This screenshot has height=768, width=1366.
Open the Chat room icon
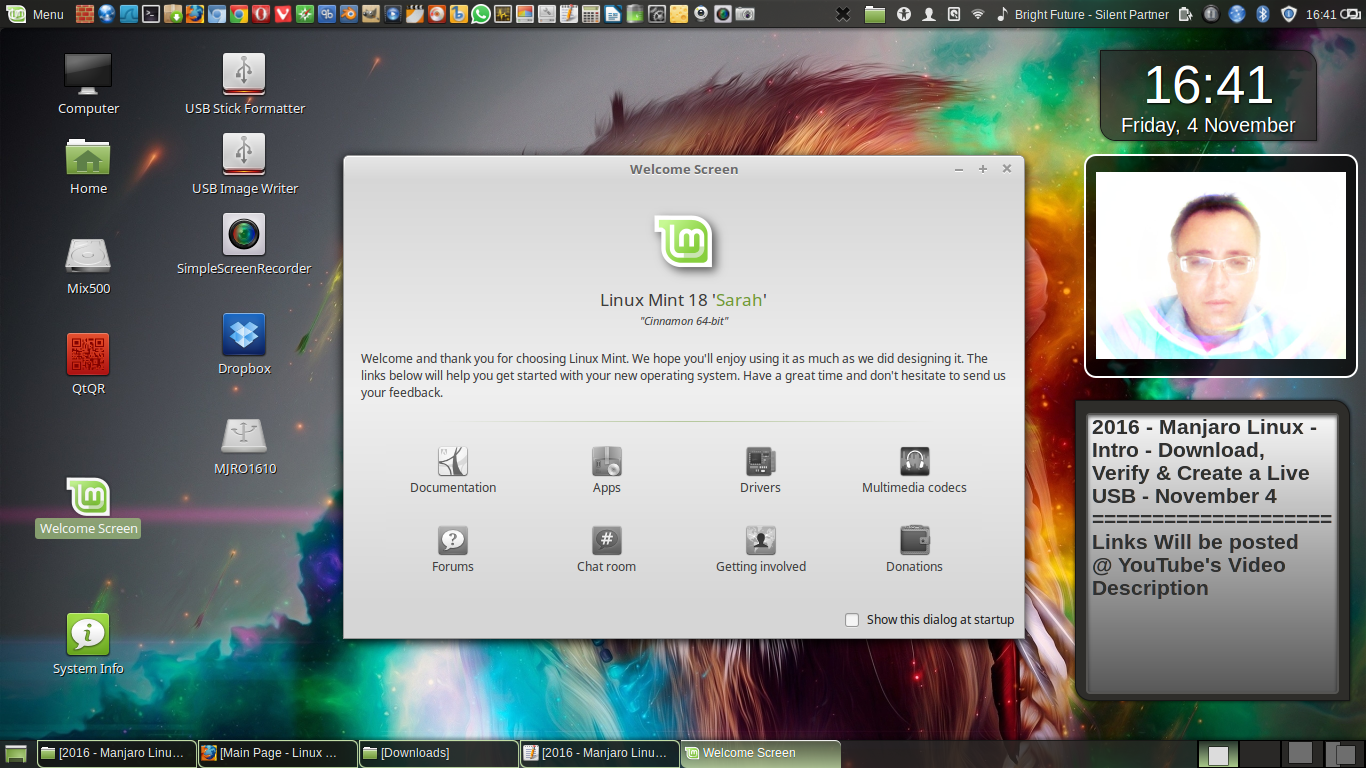click(607, 541)
